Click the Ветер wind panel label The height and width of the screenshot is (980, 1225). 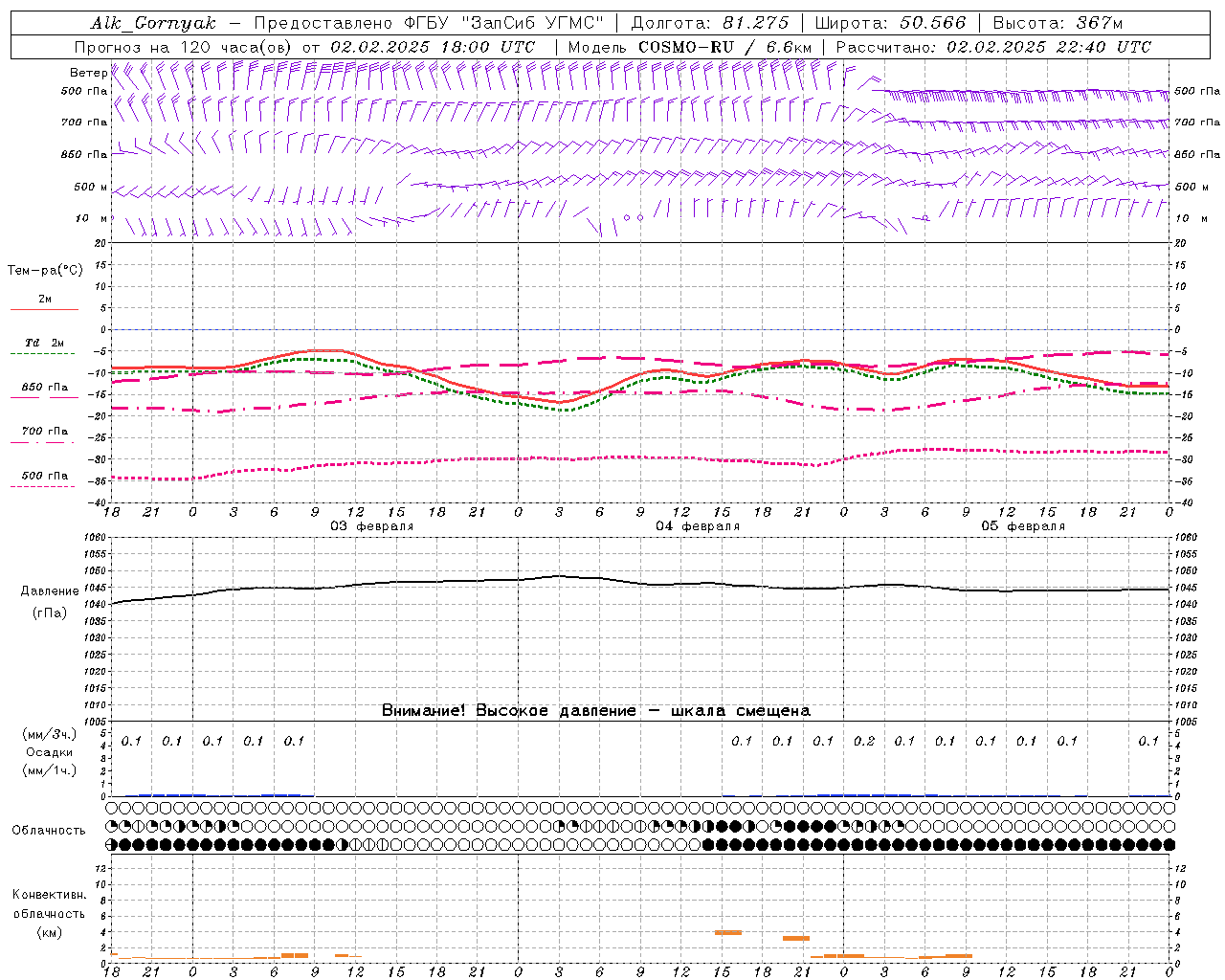coord(88,73)
